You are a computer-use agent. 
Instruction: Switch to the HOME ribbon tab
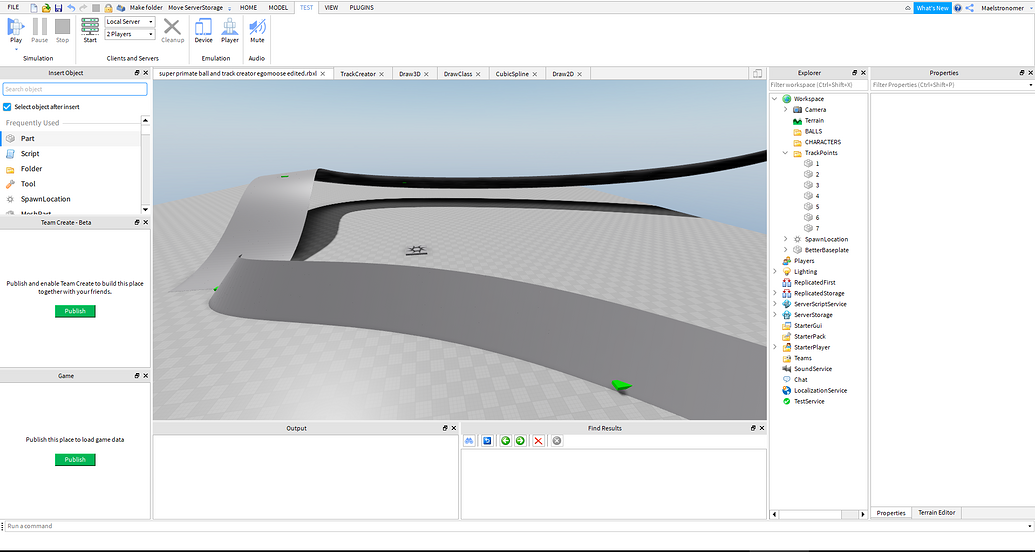[248, 8]
